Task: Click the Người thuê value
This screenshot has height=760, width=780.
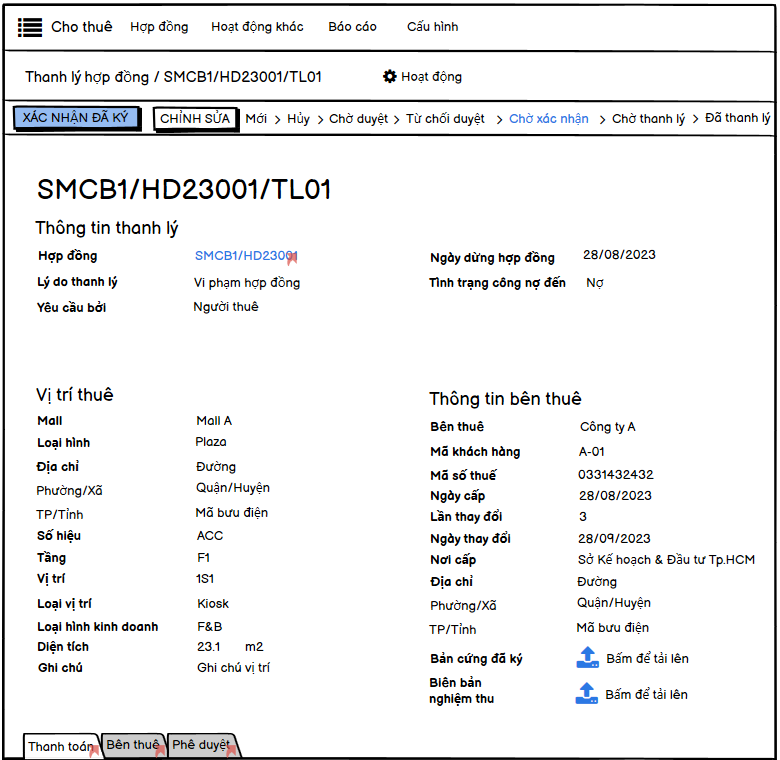Action: tap(226, 306)
